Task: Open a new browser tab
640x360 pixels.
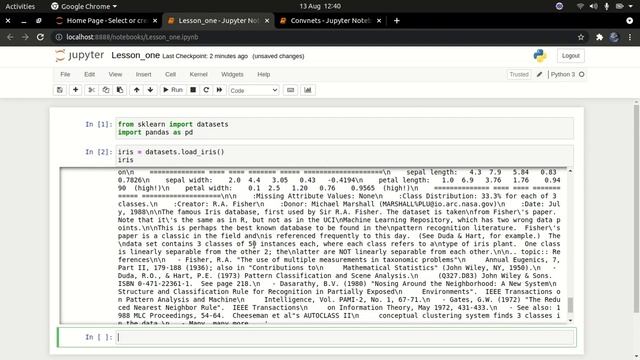Action: (x=396, y=20)
